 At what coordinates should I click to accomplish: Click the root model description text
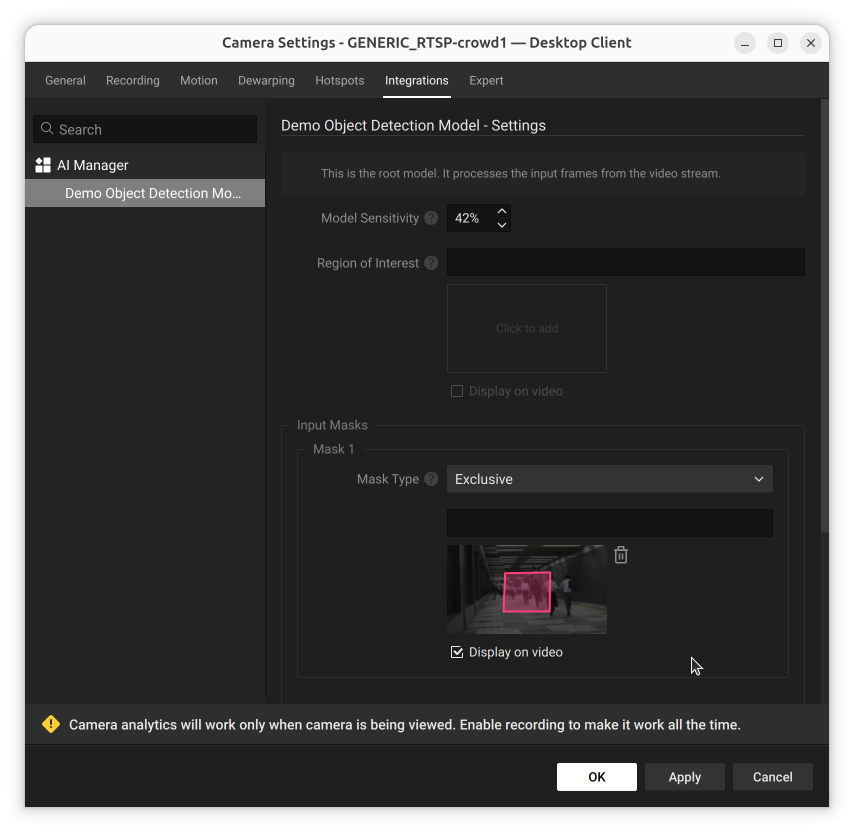coord(521,173)
